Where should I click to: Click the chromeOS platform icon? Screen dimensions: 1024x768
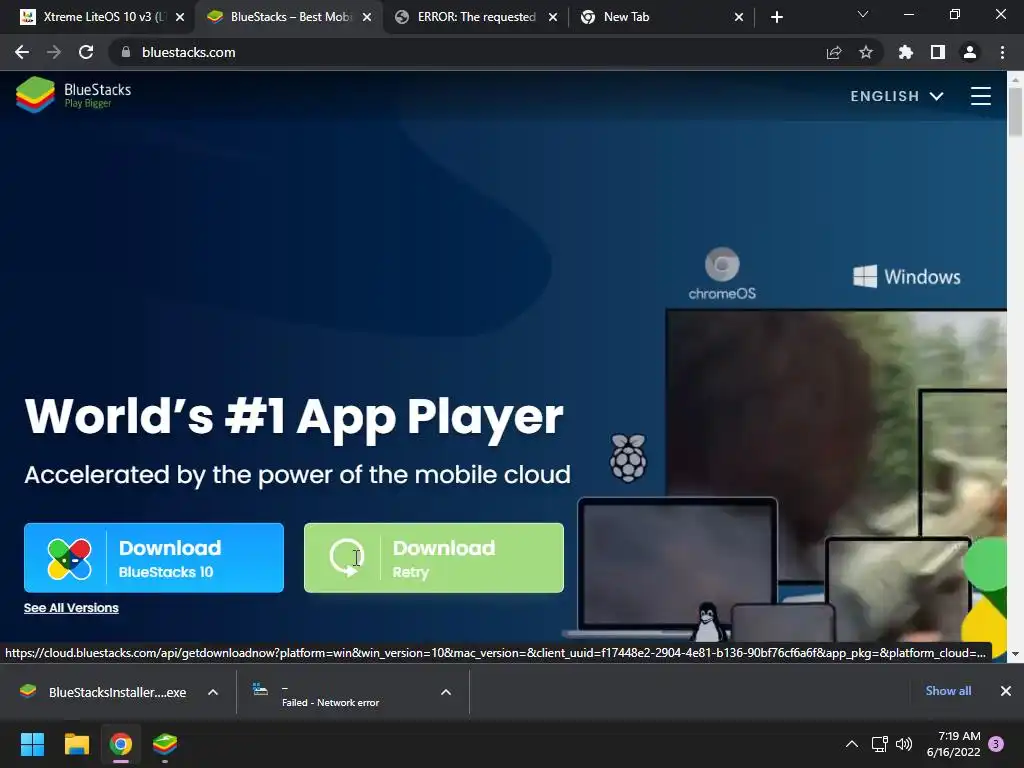[x=722, y=274]
